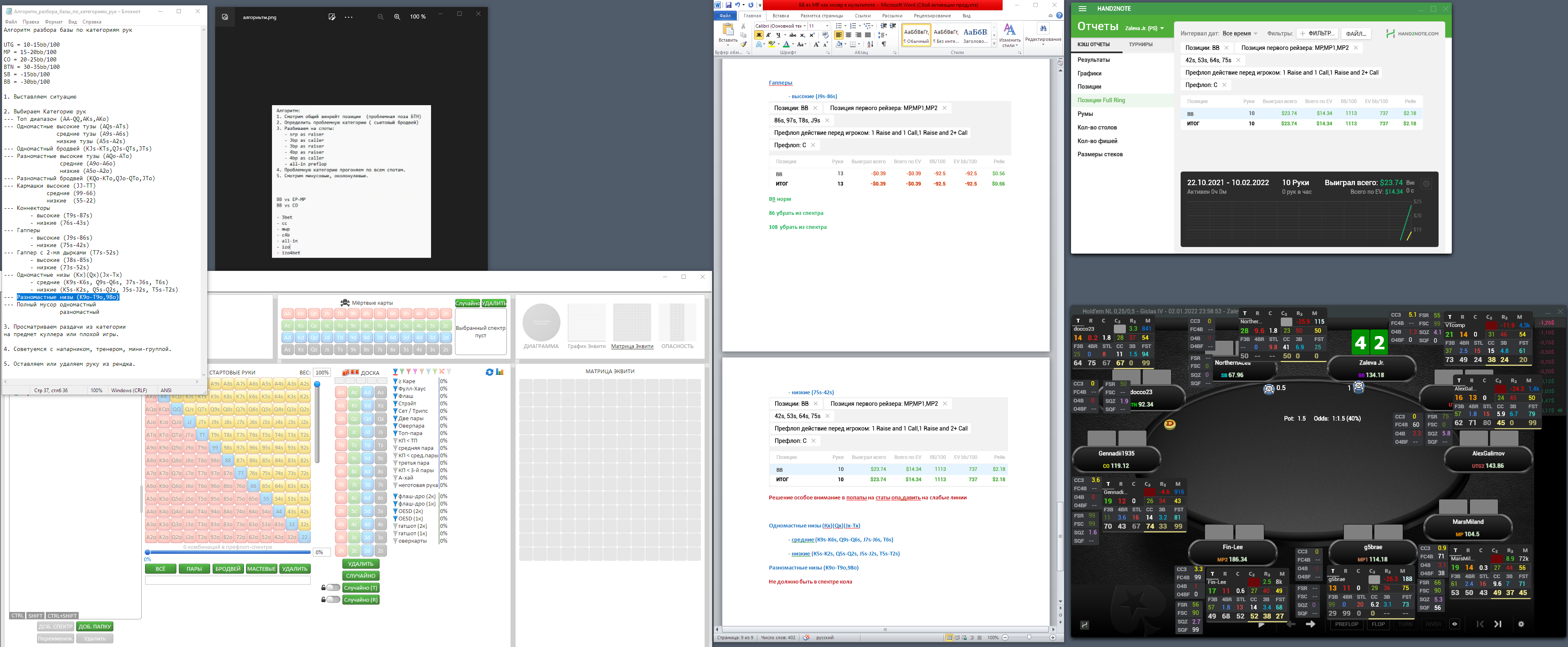Viewport: 1568px width, 647px height.
Task: Toggle lock switch beside Случайно (R)
Action: point(333,600)
